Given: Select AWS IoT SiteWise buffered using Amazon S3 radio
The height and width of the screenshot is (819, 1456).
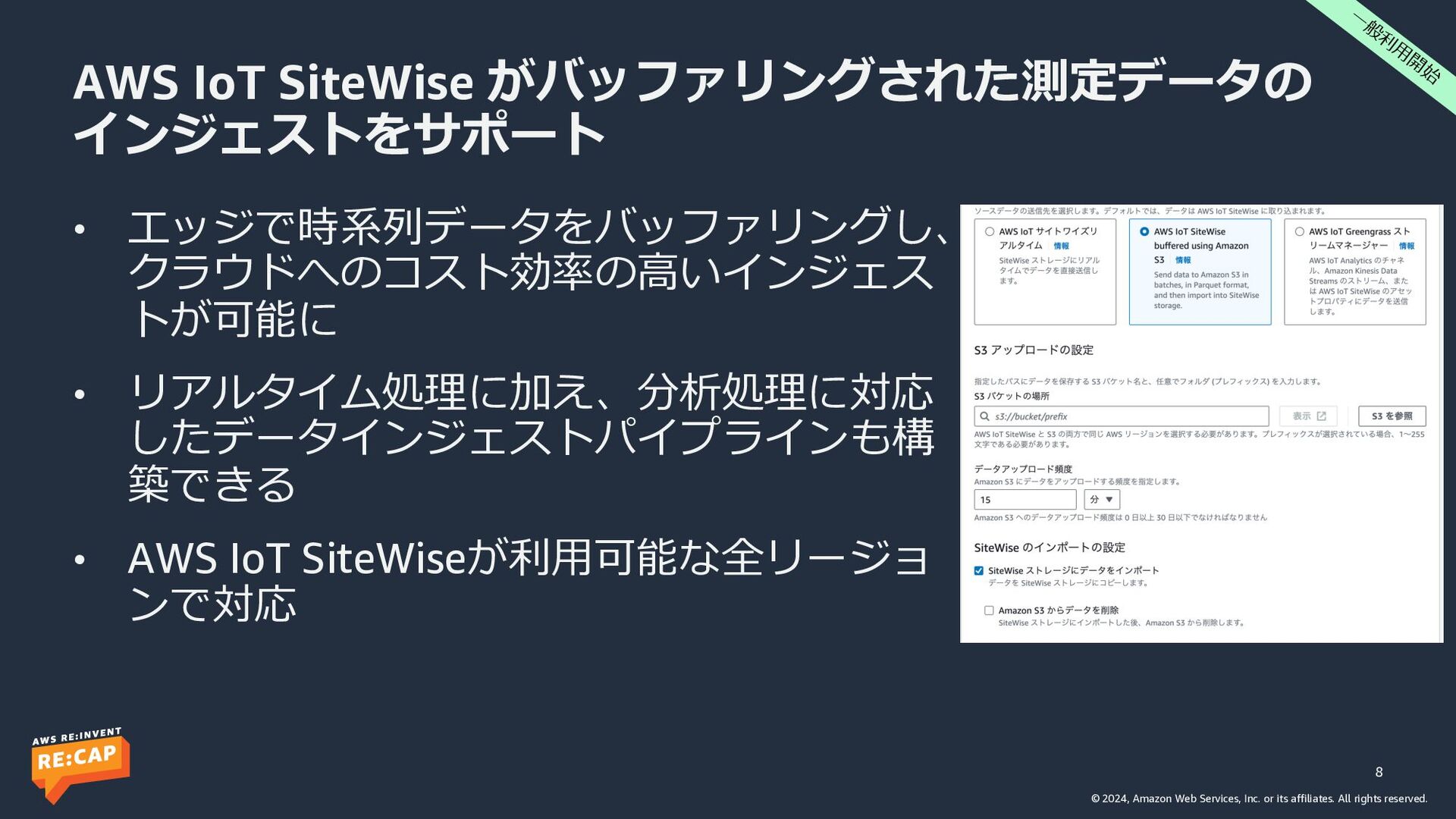Looking at the screenshot, I should (1144, 232).
